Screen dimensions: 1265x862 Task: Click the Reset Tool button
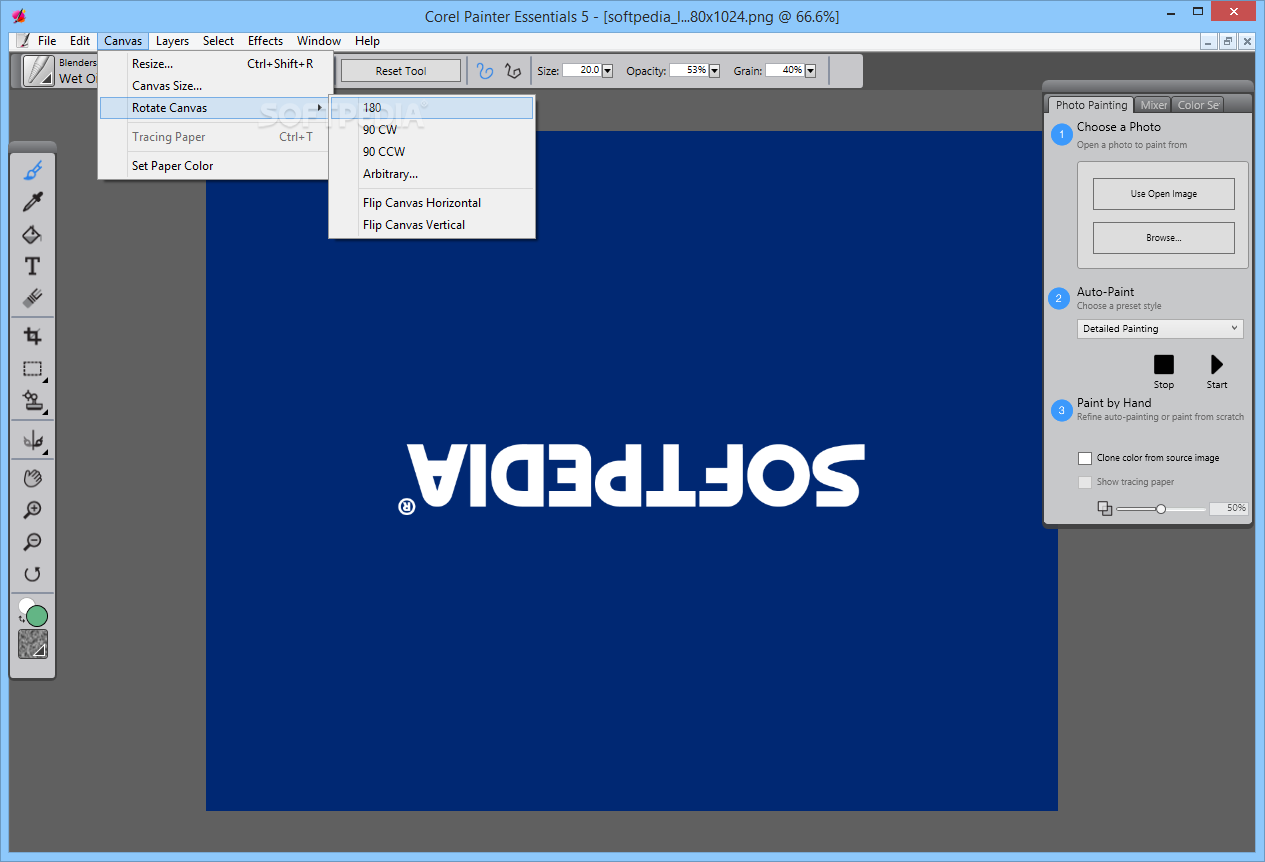coord(401,71)
